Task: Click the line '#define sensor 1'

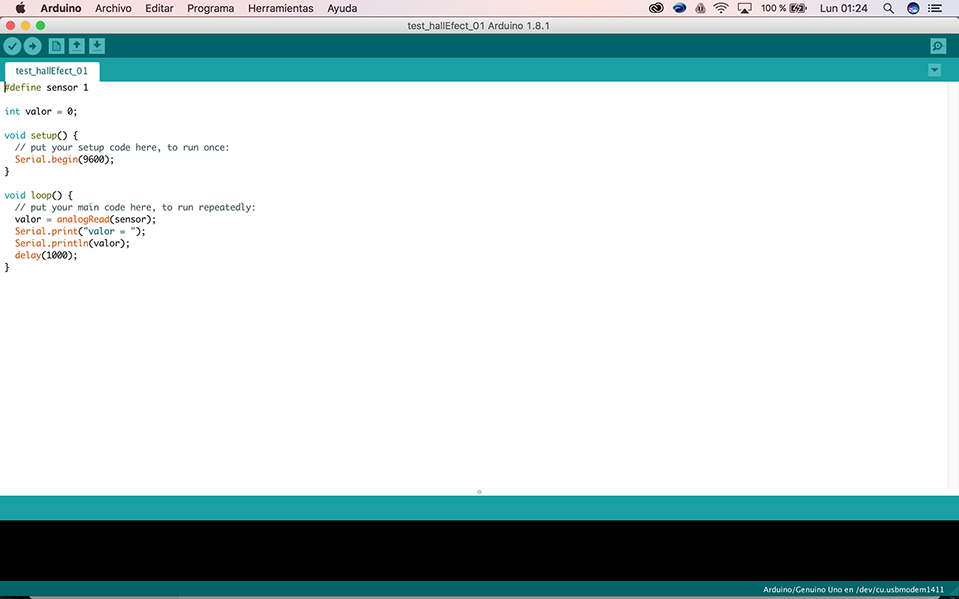Action: (x=46, y=87)
